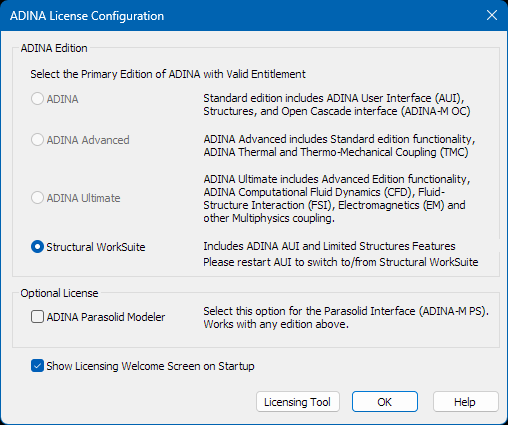Click the Parasolid Interface description text
This screenshot has height=425, width=508.
pyautogui.click(x=346, y=317)
